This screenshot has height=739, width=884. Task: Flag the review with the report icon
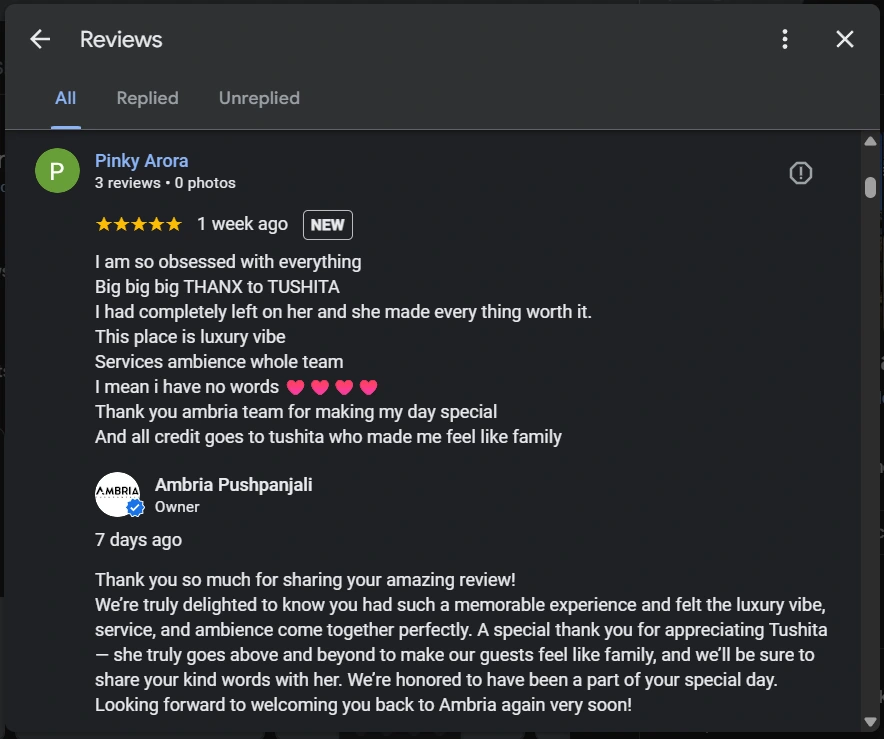pos(800,173)
